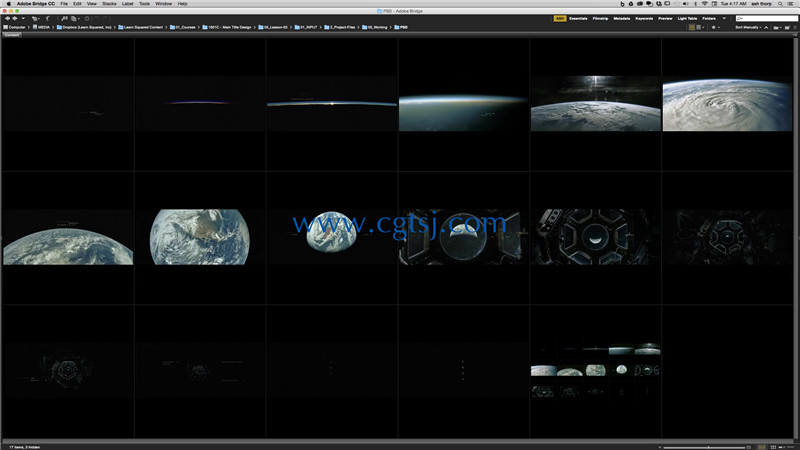Open the reveal recent file dropdown
The width and height of the screenshot is (800, 450).
(35, 19)
